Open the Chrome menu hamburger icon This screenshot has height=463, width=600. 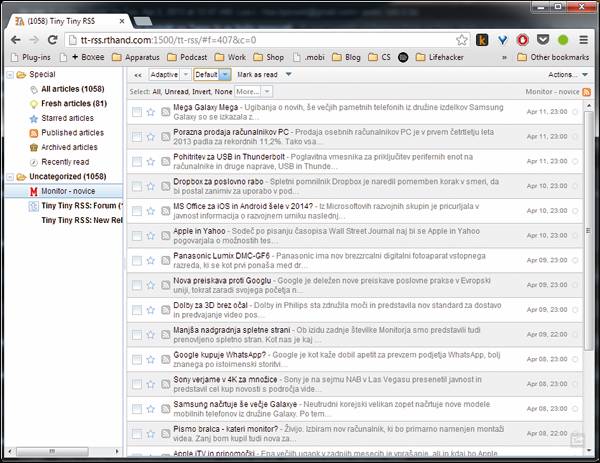click(584, 40)
